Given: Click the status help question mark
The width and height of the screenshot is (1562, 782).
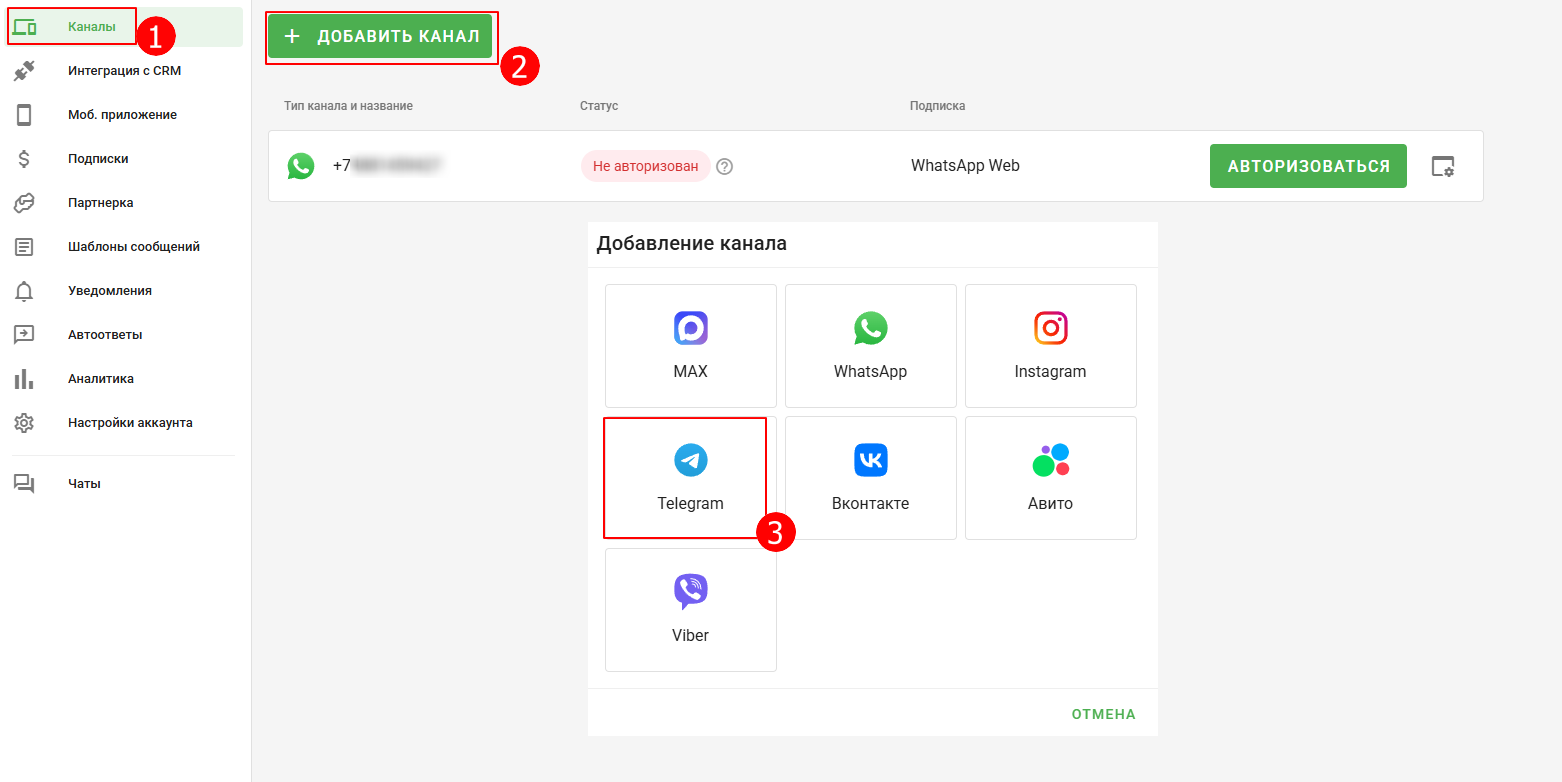Looking at the screenshot, I should click(725, 167).
